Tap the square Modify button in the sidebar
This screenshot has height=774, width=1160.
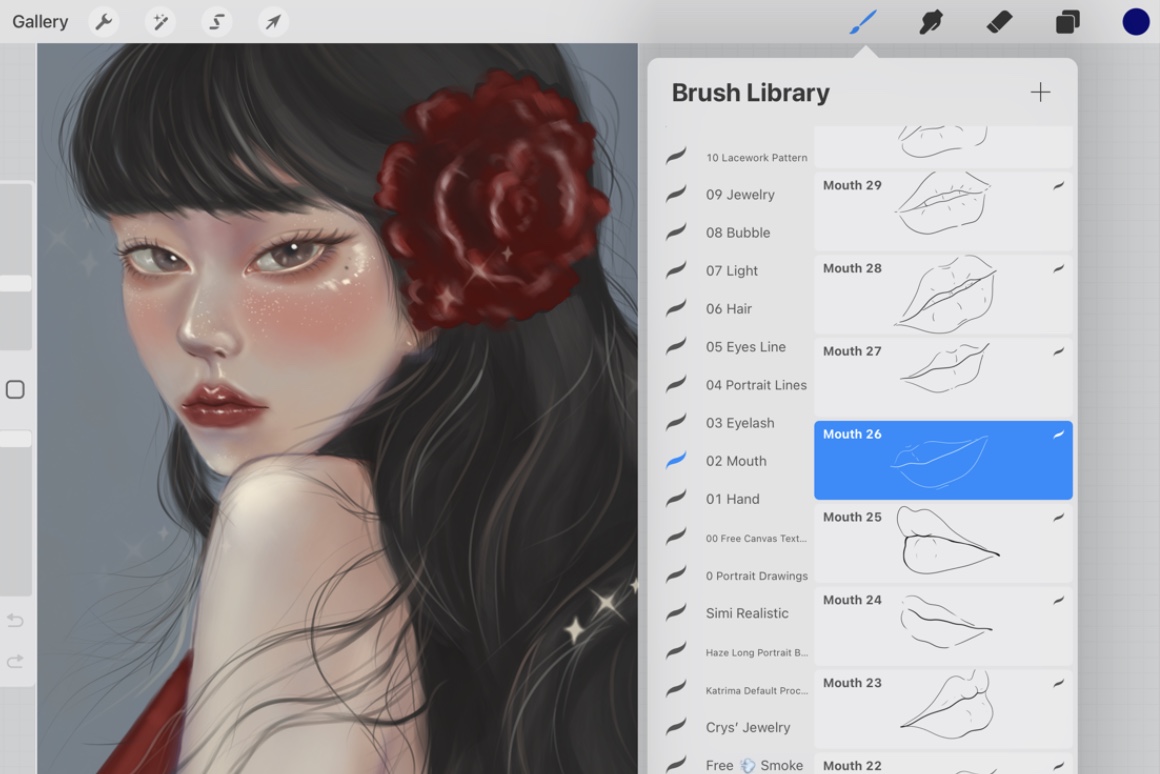click(16, 390)
